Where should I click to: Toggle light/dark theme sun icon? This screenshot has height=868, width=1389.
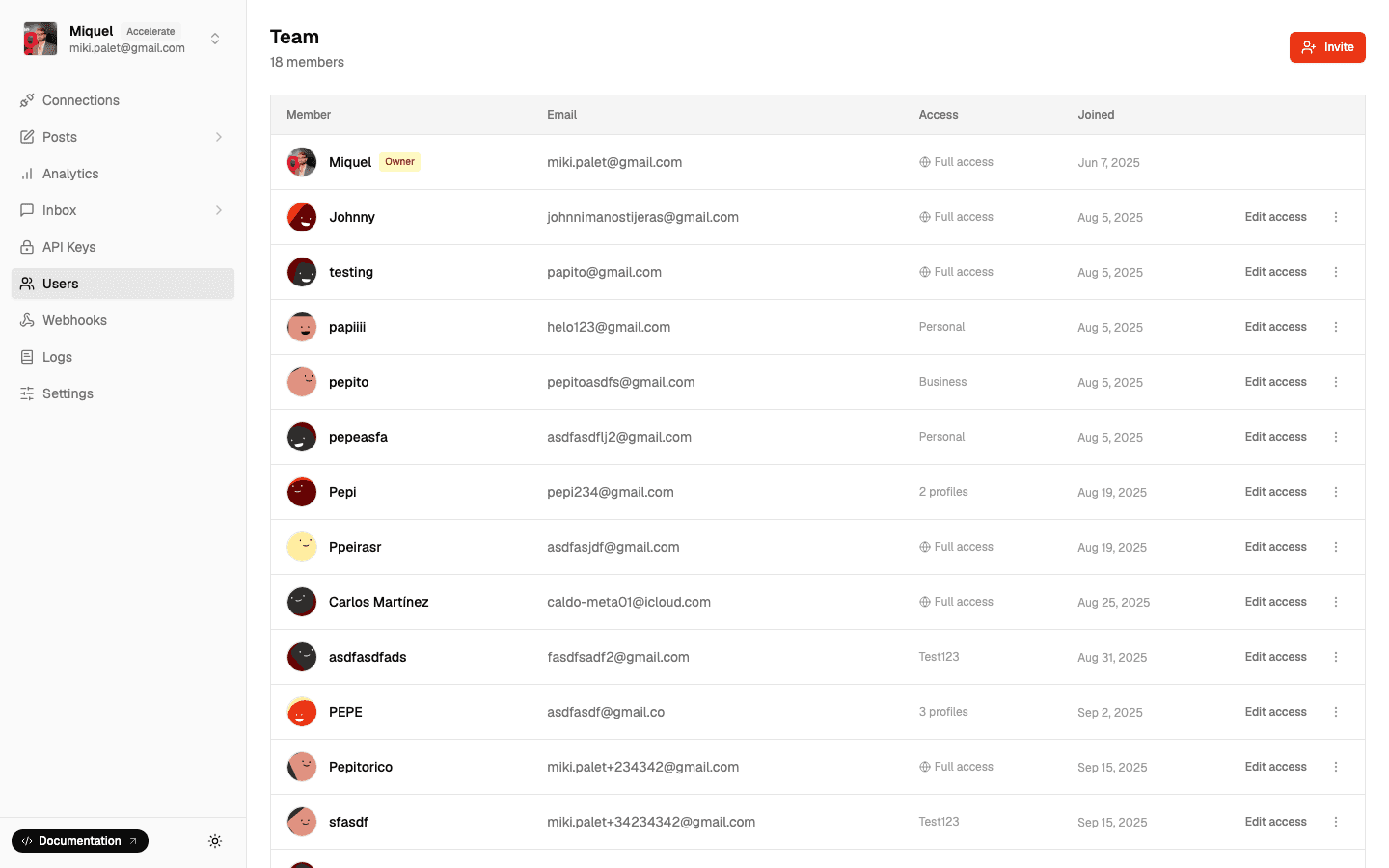click(215, 841)
